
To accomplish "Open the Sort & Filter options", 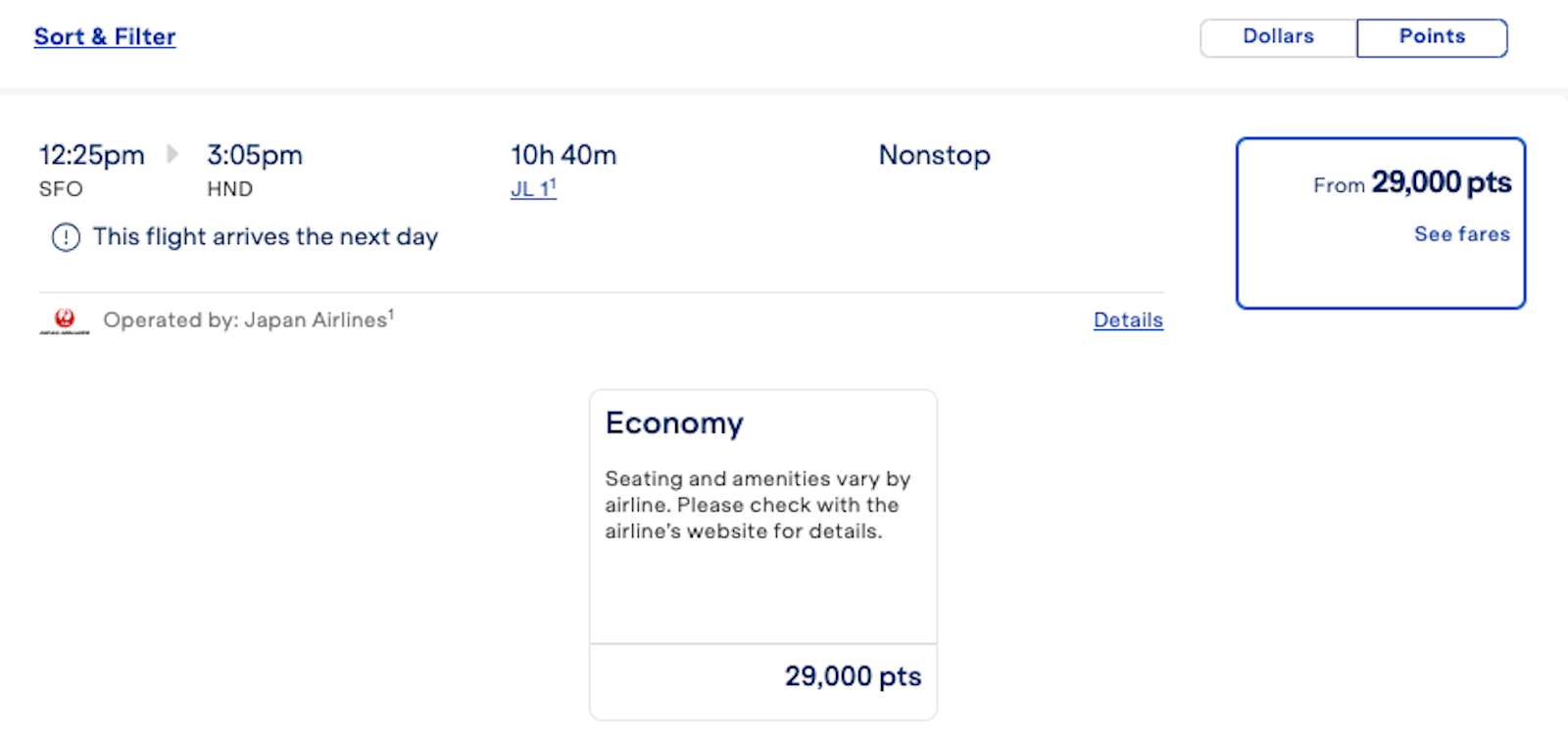I will point(105,37).
